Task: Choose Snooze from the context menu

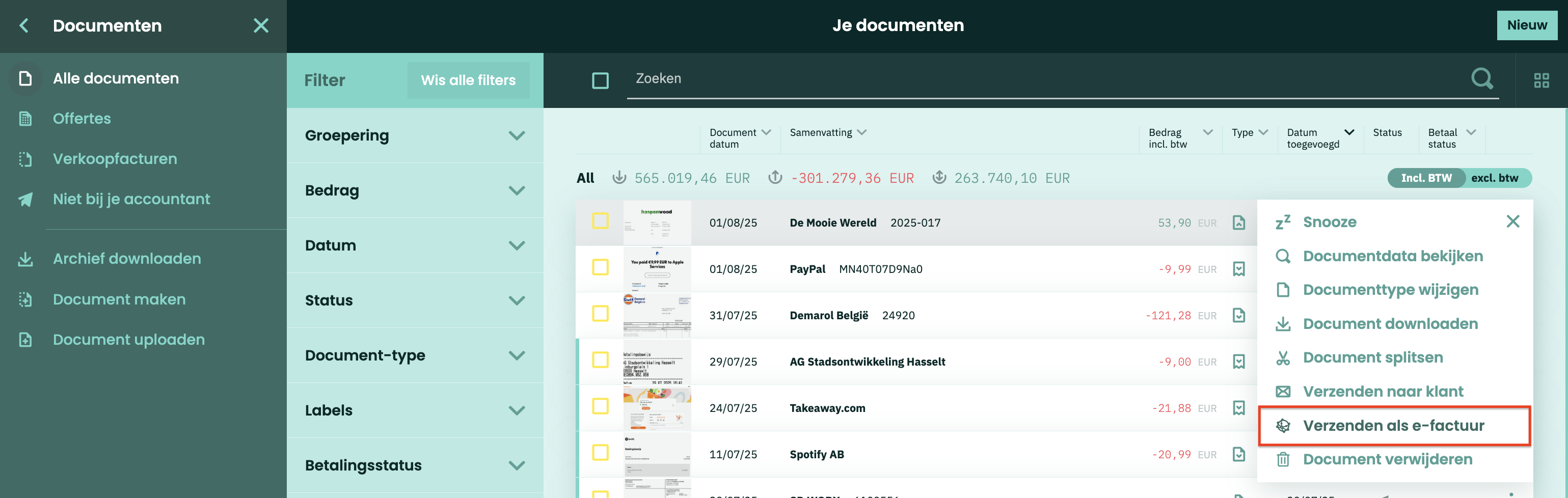Action: [1330, 222]
